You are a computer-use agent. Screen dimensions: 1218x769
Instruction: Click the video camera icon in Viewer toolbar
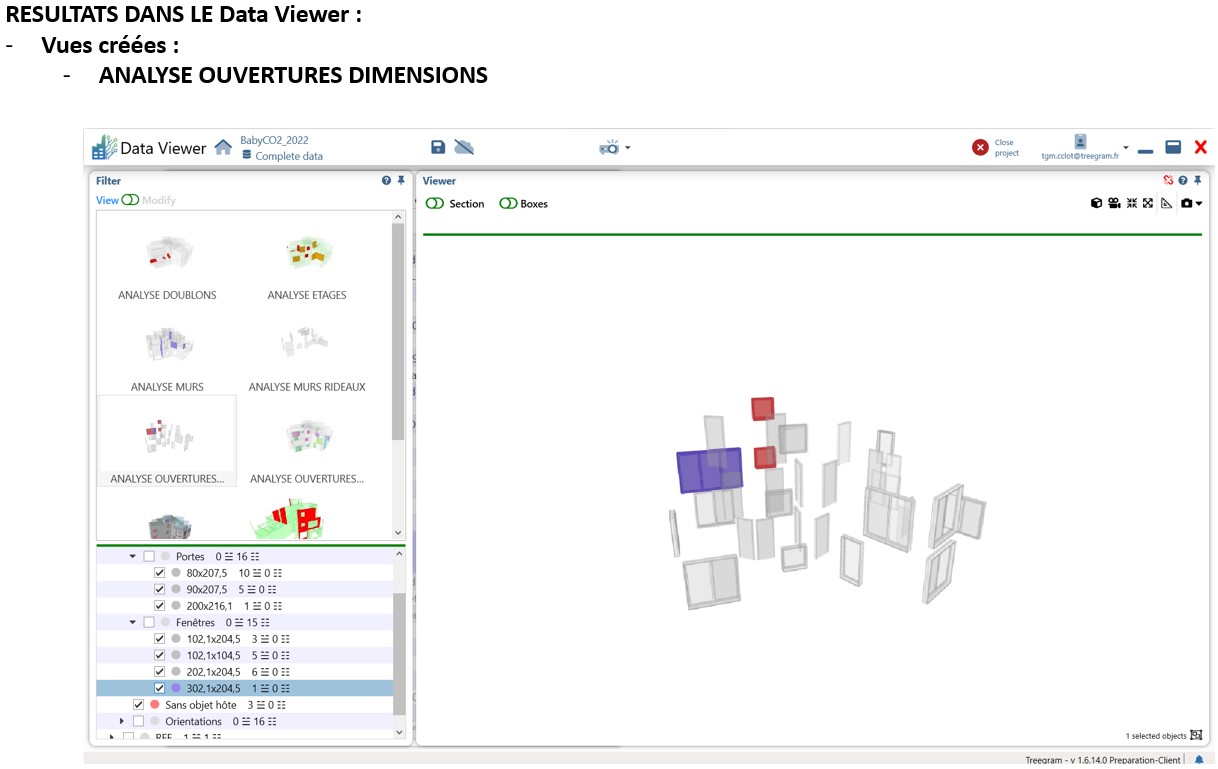[1114, 203]
